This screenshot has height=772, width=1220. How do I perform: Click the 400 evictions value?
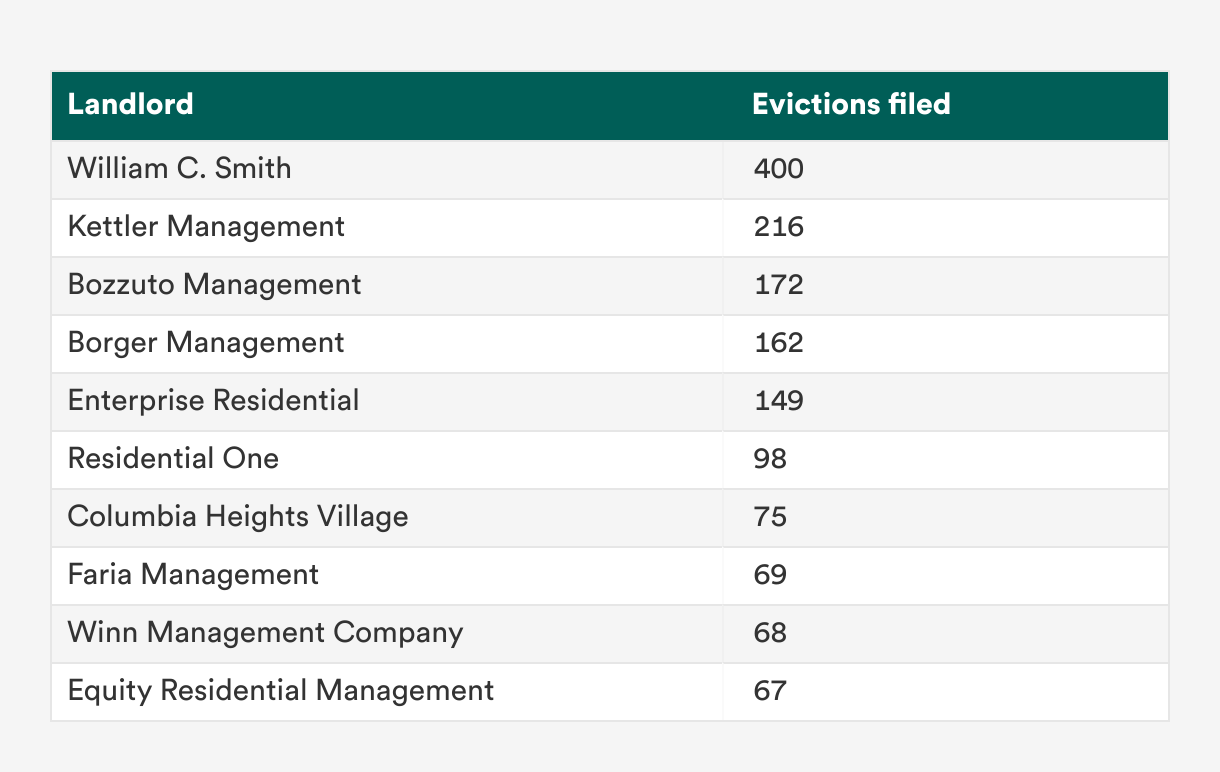pos(778,168)
